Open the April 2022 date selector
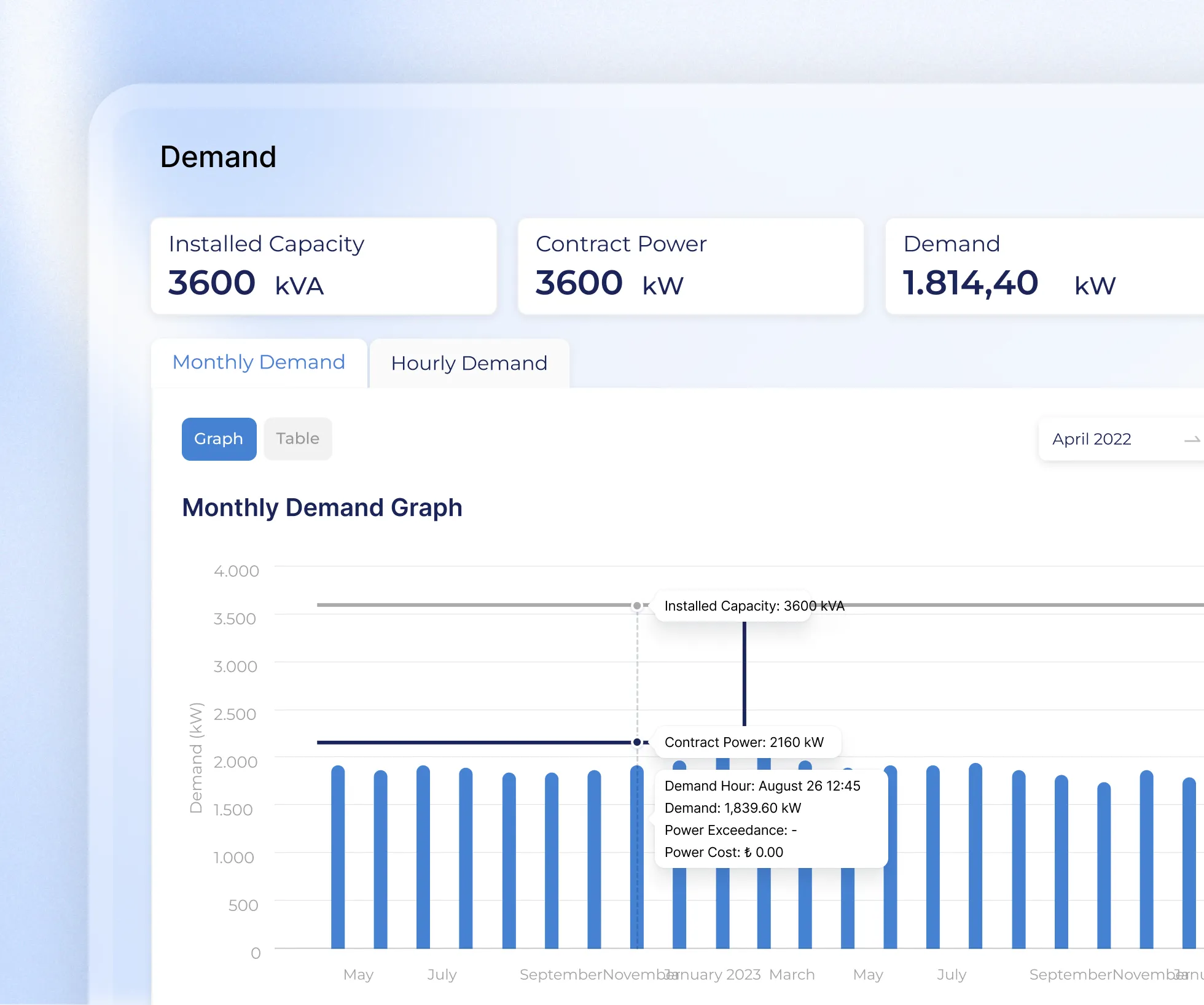 (x=1092, y=439)
